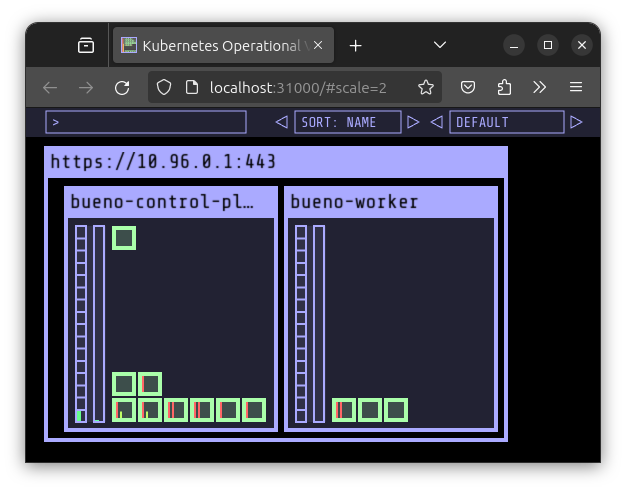Click the page info document icon
The width and height of the screenshot is (626, 491).
pyautogui.click(x=192, y=87)
